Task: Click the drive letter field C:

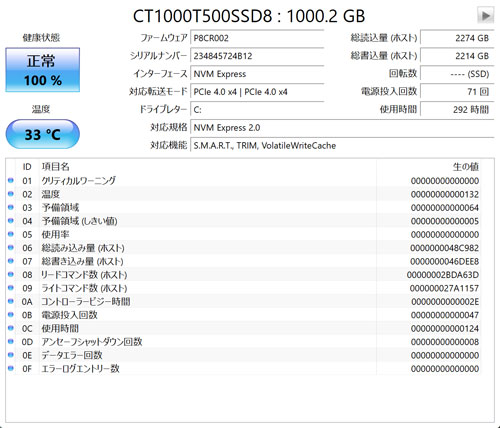Action: 257,110
